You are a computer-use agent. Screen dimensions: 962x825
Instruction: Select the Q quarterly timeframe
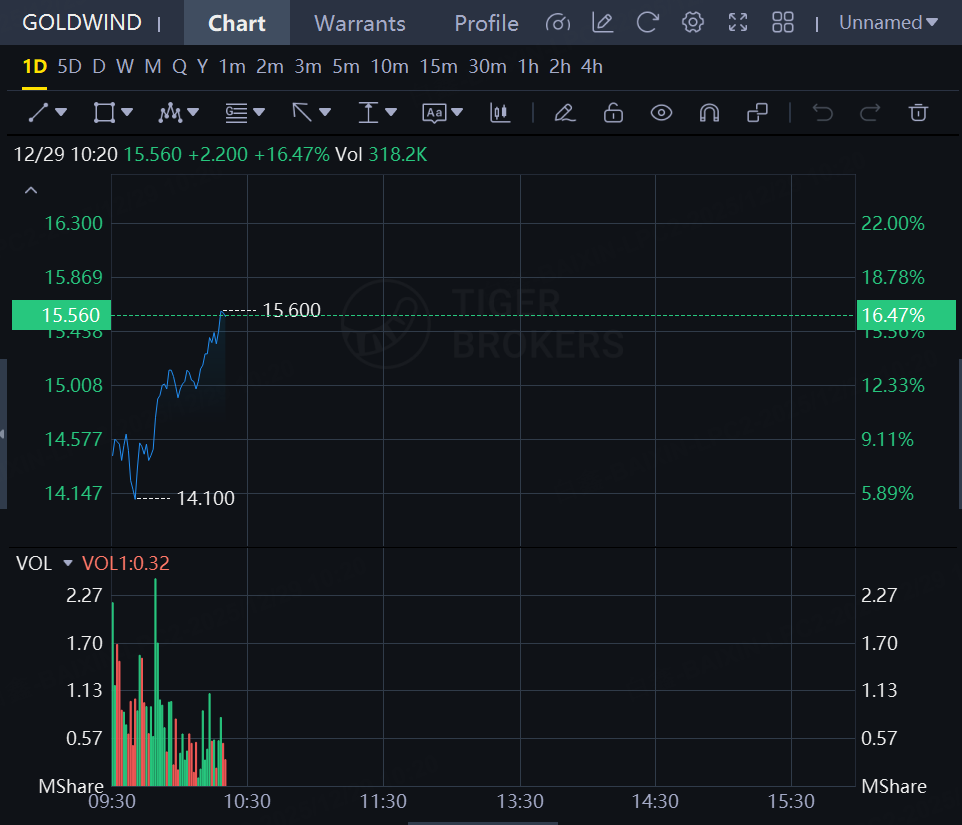[x=179, y=66]
